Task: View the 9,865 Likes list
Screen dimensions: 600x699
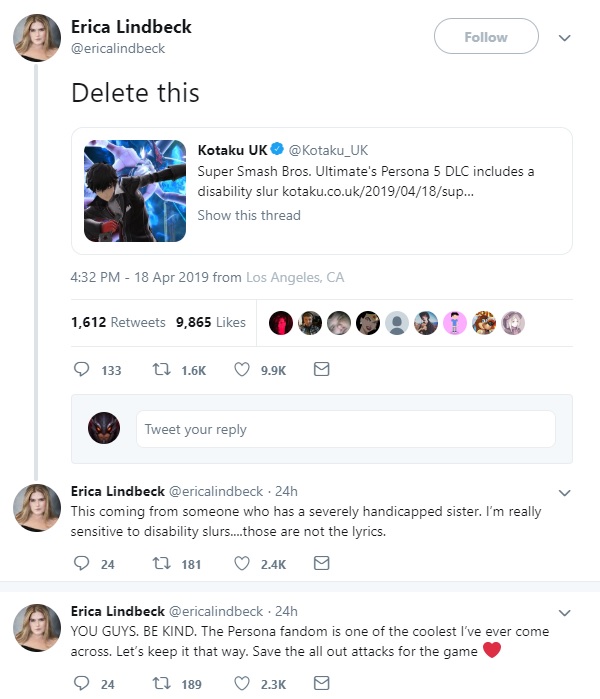Action: point(211,322)
